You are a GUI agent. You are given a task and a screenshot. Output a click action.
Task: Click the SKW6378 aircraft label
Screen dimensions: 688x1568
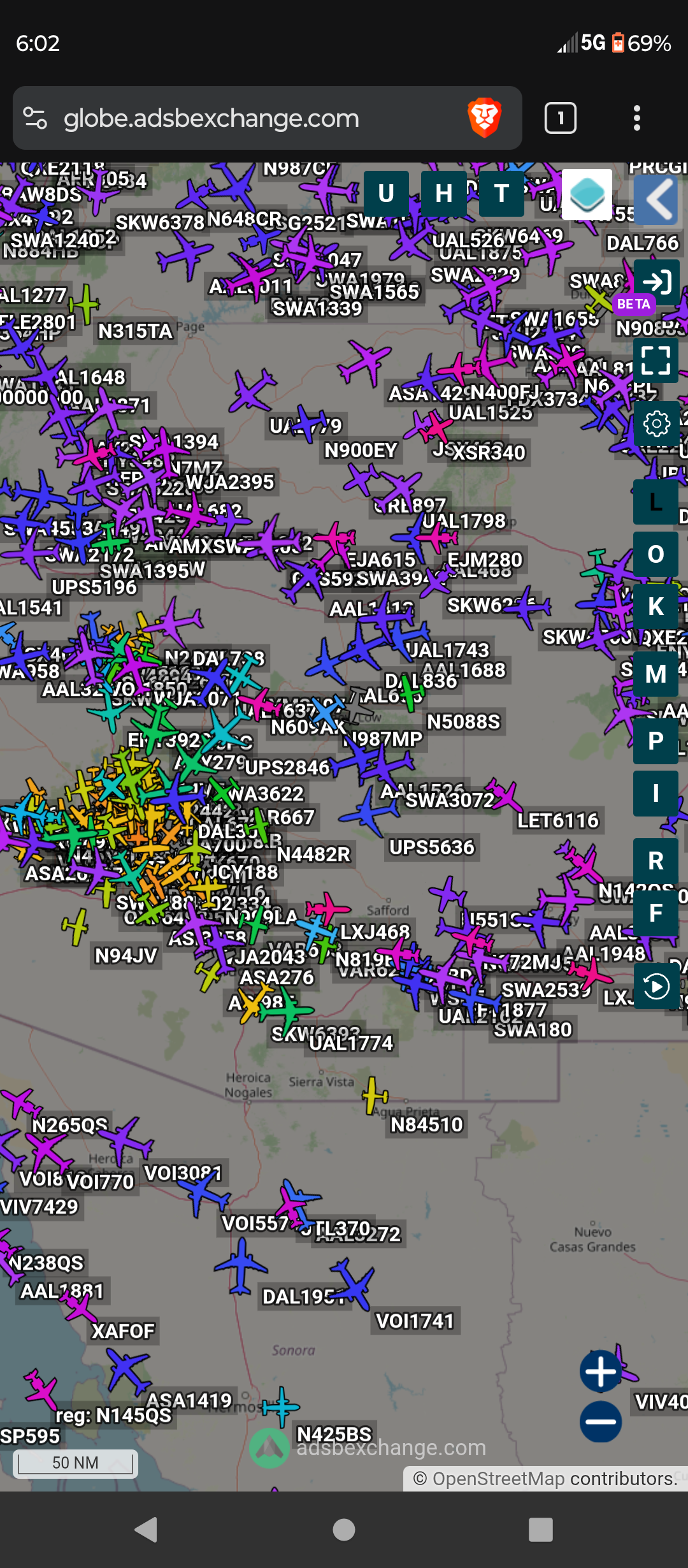pyautogui.click(x=160, y=222)
